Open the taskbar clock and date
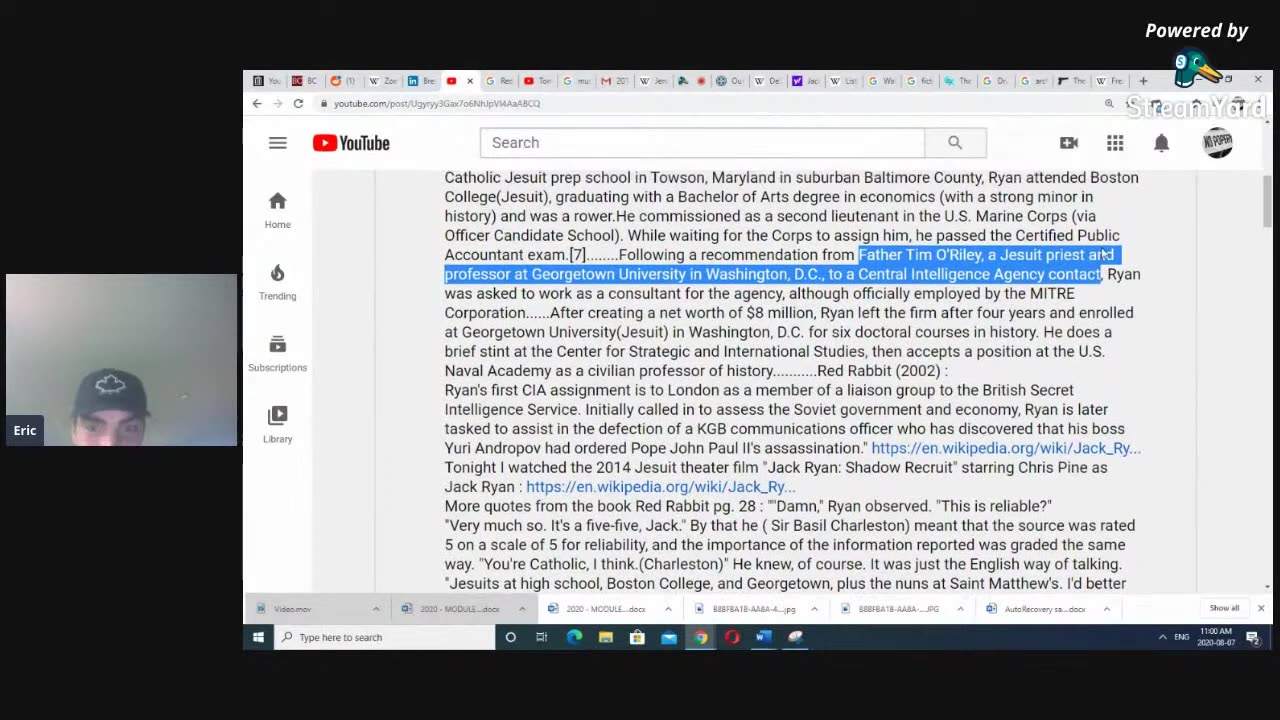 (x=1216, y=637)
